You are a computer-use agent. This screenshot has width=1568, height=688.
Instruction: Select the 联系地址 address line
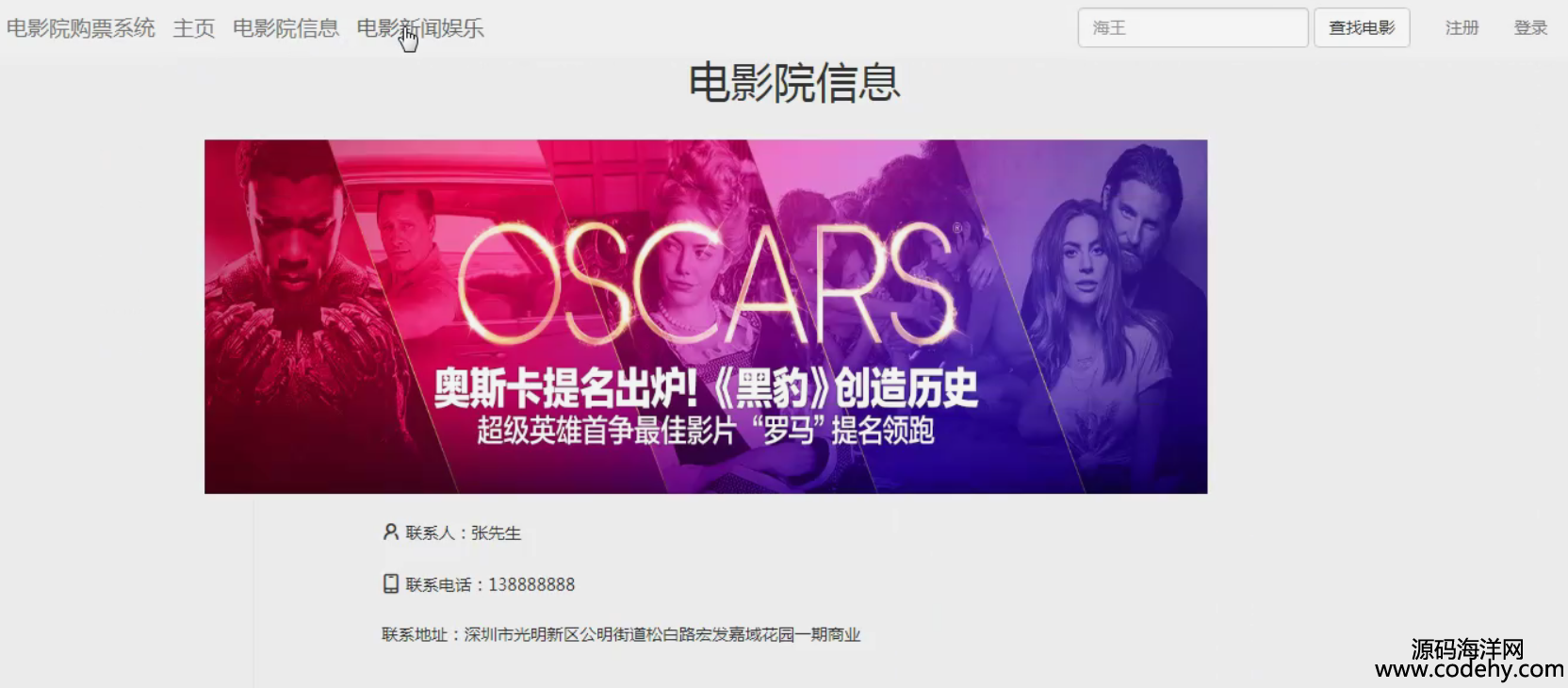tap(621, 635)
